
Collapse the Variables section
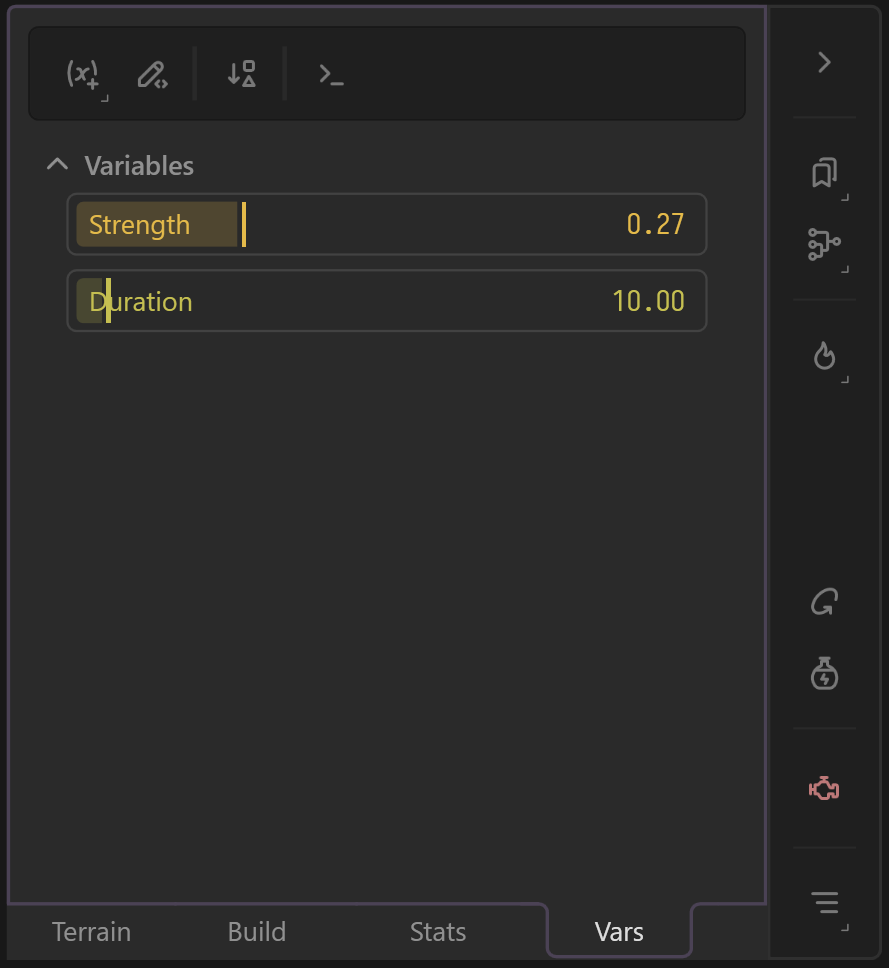pos(58,165)
